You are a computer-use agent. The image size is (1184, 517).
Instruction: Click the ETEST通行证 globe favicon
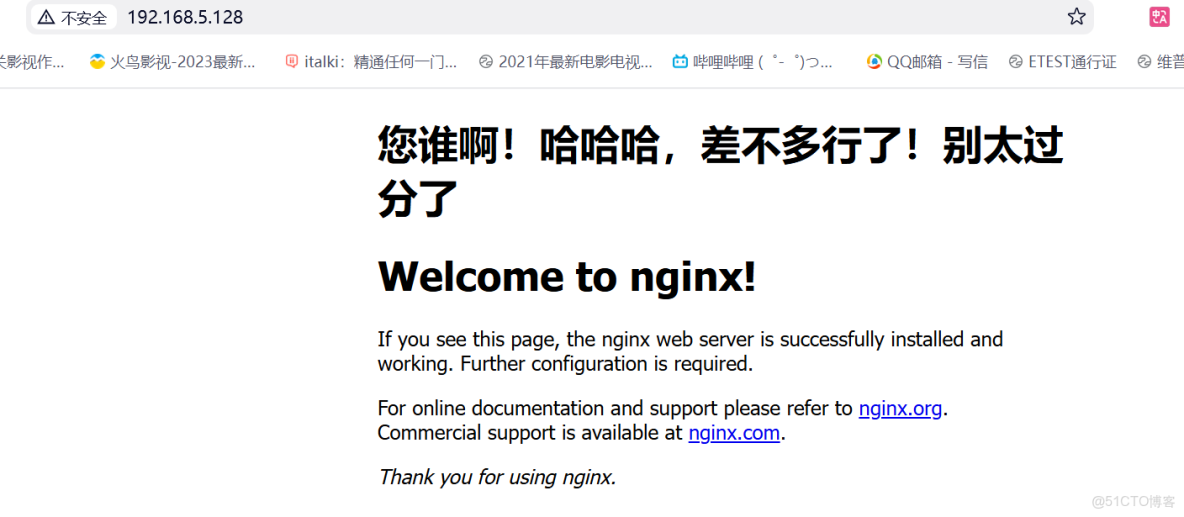[x=1016, y=62]
